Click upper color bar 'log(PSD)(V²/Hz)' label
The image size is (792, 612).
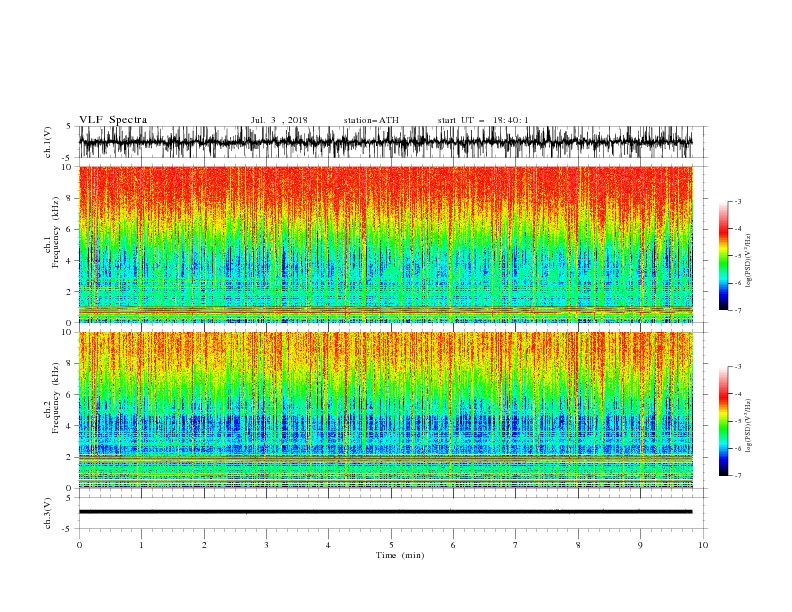(x=749, y=261)
